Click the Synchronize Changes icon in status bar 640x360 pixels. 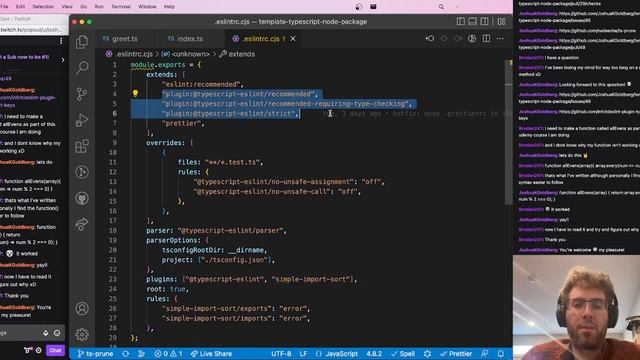coord(126,354)
